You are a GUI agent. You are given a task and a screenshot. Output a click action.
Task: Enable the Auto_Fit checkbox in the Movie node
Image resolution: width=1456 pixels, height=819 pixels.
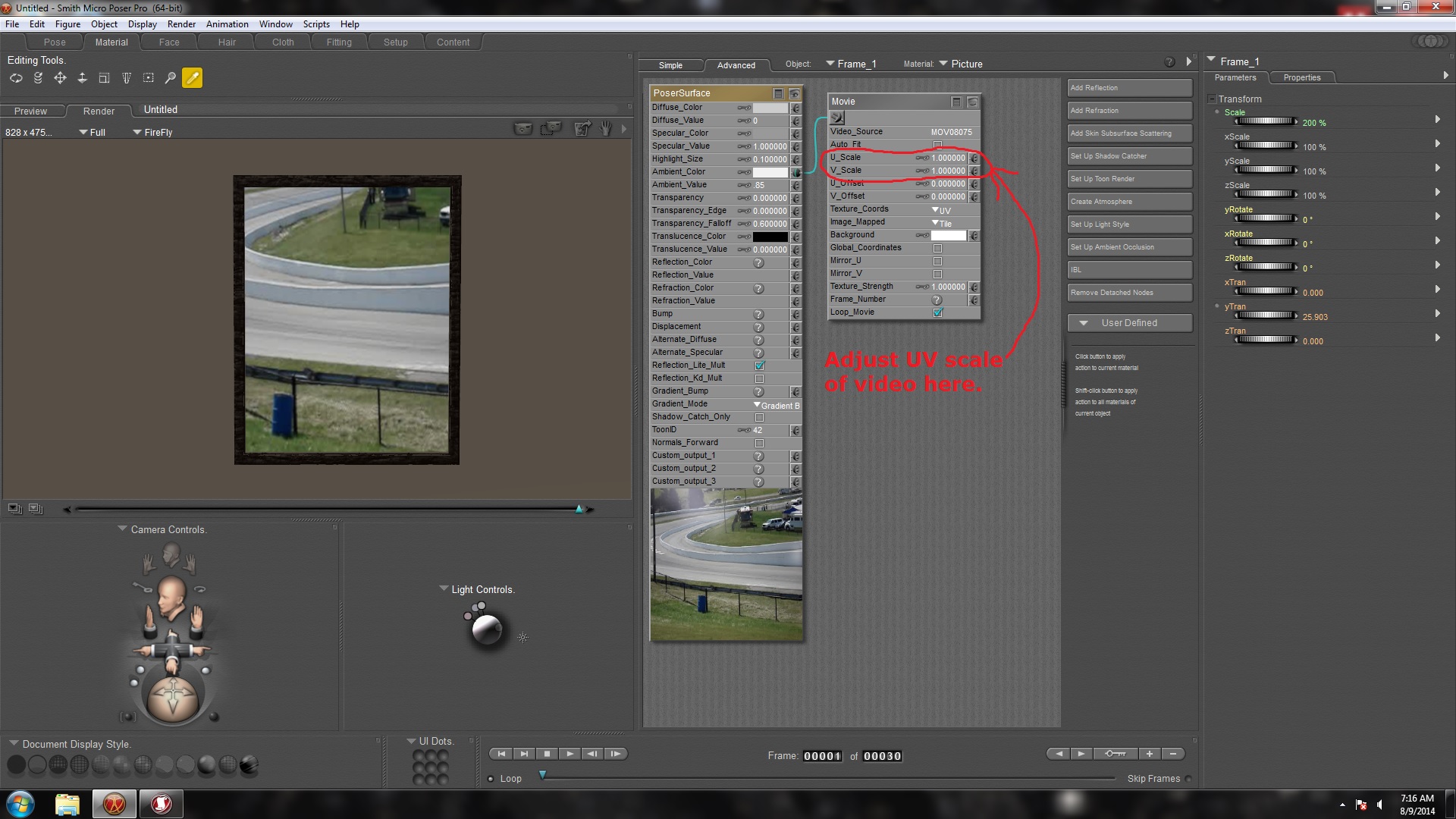click(x=938, y=145)
